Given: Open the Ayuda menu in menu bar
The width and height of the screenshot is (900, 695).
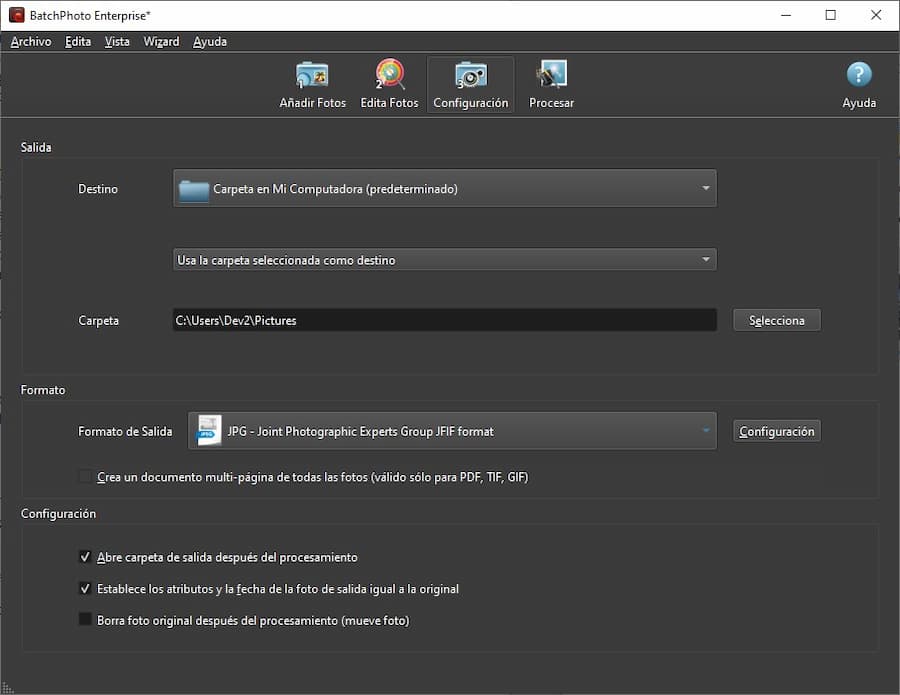Looking at the screenshot, I should coord(210,41).
